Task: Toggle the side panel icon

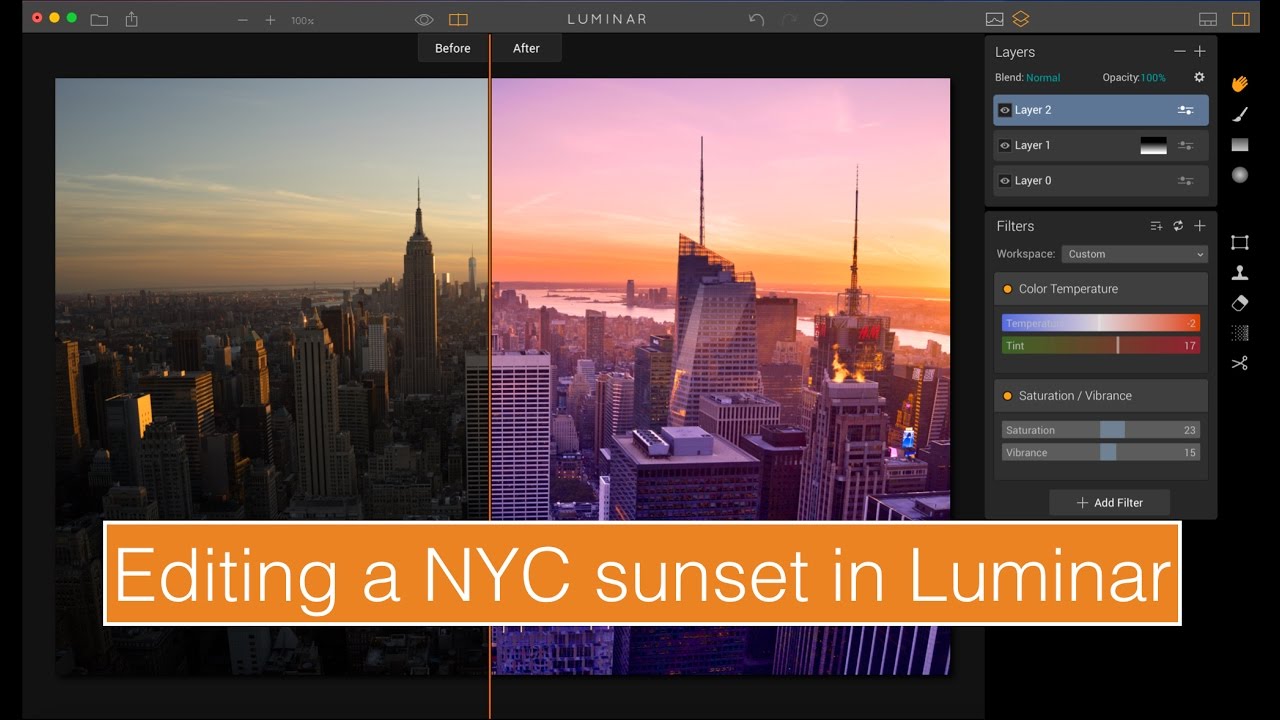Action: [1240, 19]
